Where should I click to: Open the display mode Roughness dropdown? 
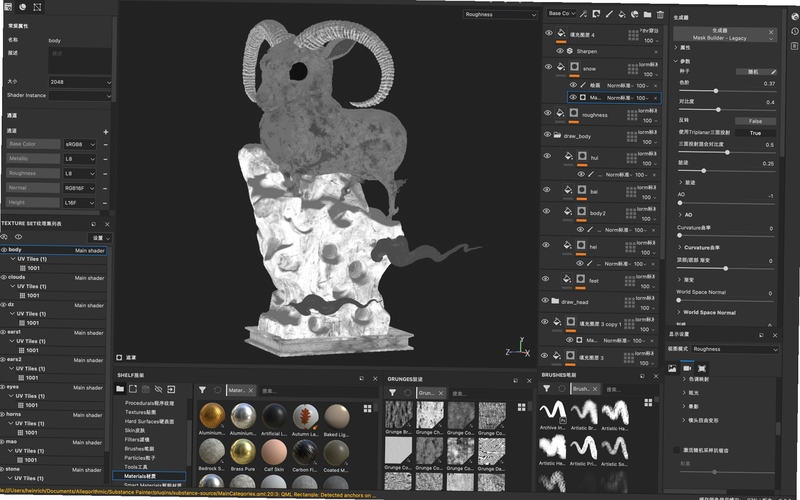click(x=735, y=349)
